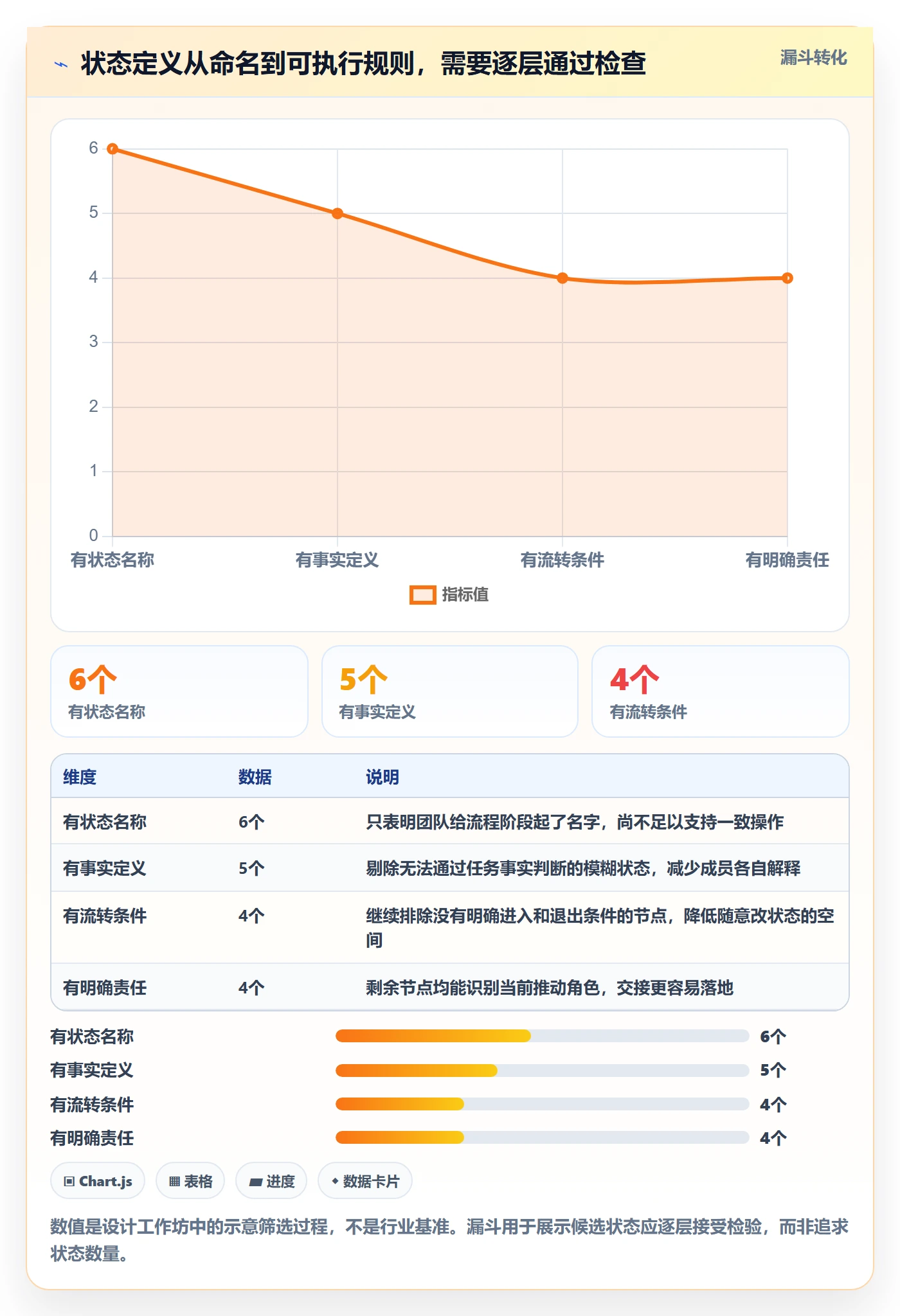This screenshot has width=900, height=1316.
Task: Click the 数据 table column header
Action: pyautogui.click(x=255, y=778)
